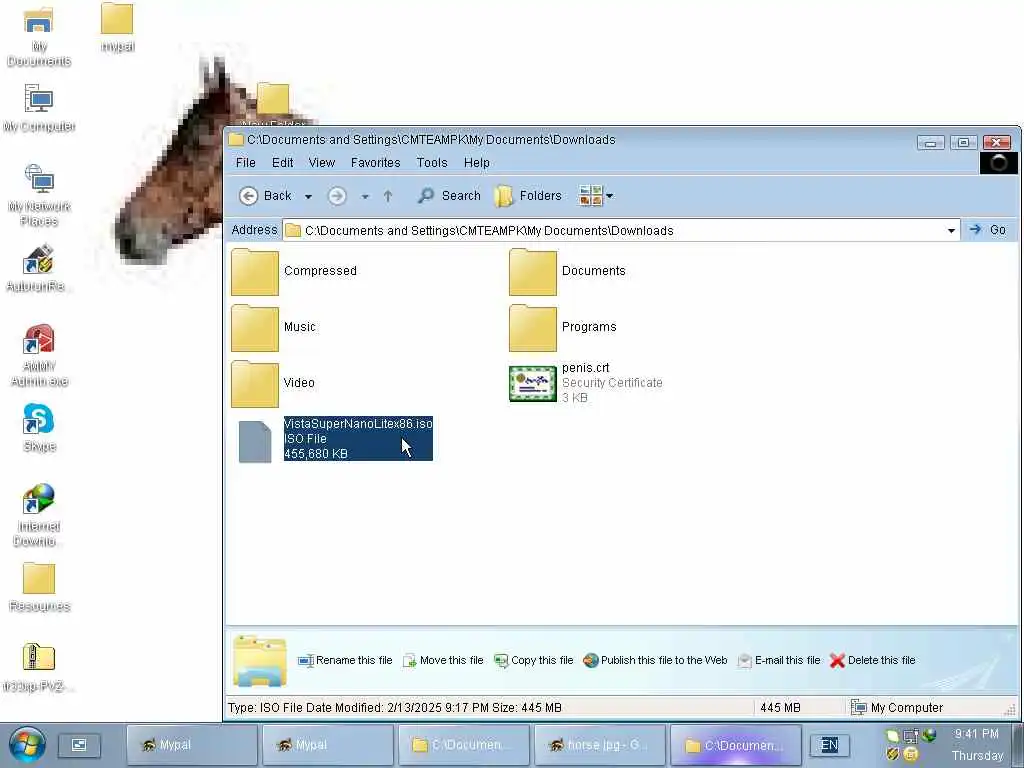Switch to the inactive C:\Documen taskbar button
Screen dimensions: 1024x768
coord(463,745)
